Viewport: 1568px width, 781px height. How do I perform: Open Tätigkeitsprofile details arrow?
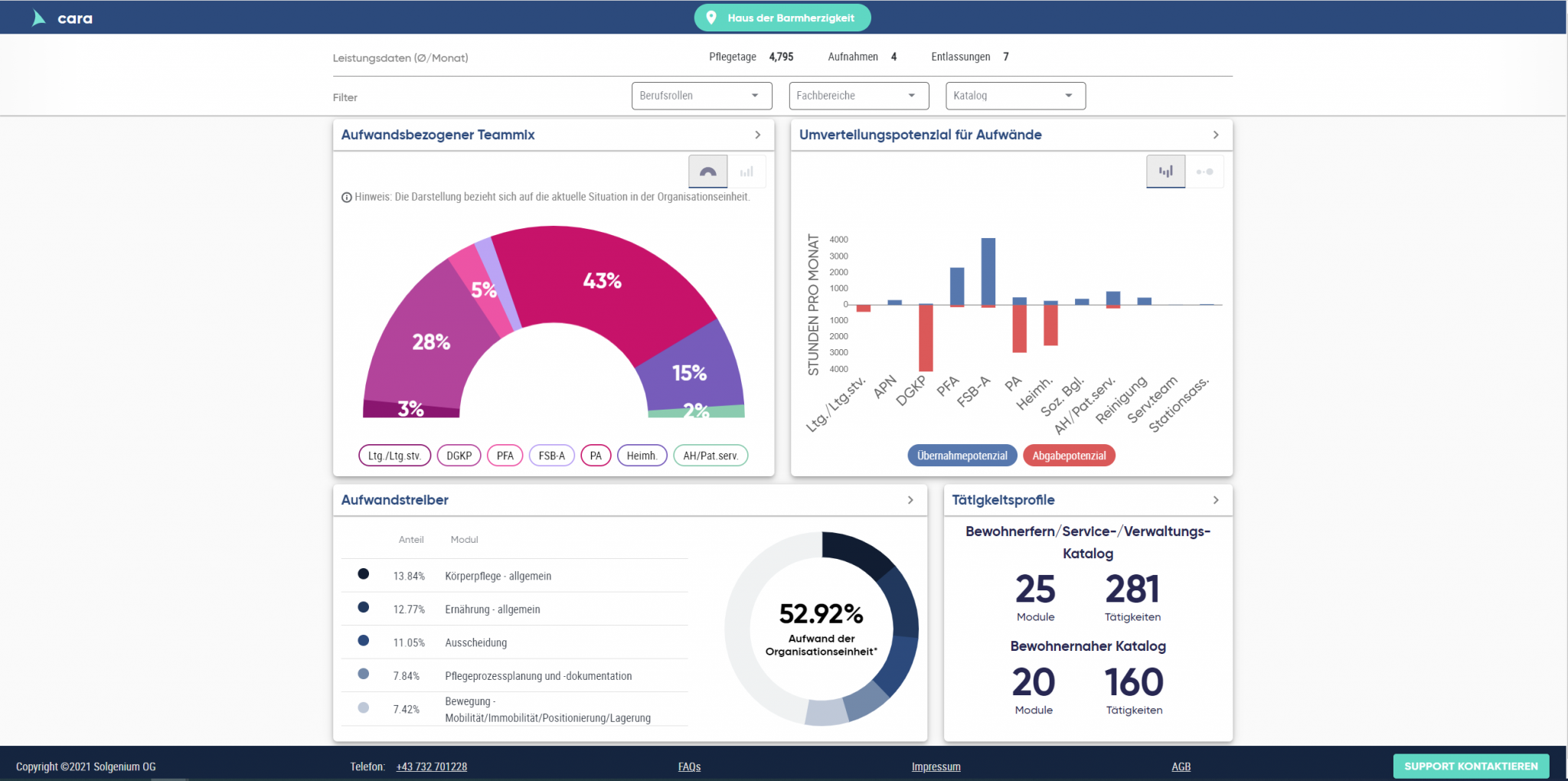pos(1216,500)
